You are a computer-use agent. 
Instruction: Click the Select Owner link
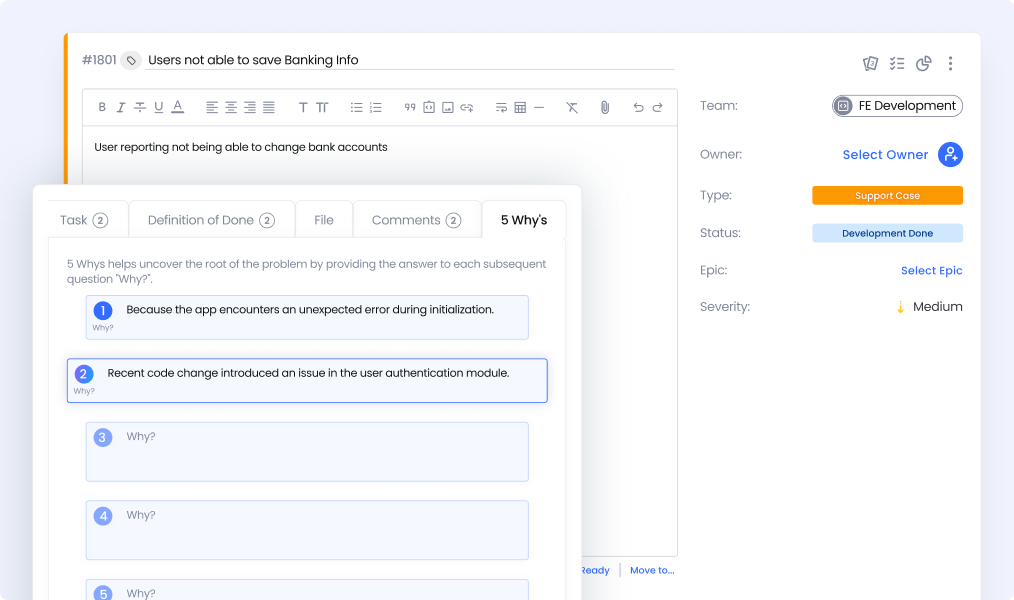pyautogui.click(x=885, y=155)
